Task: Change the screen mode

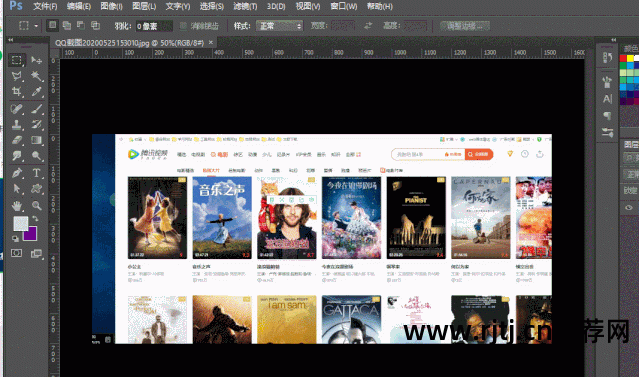Action: coord(37,254)
